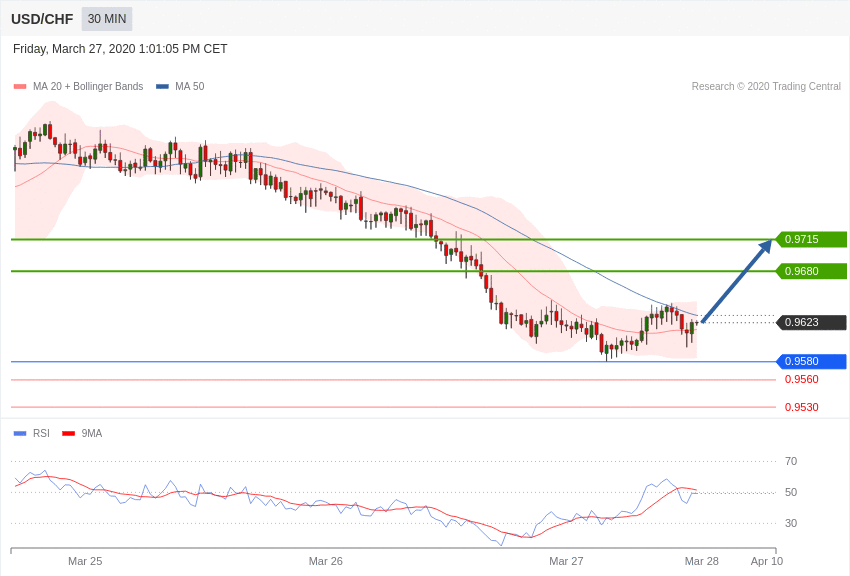Click the MA 20 + Bollinger Bands legend label

coord(88,86)
